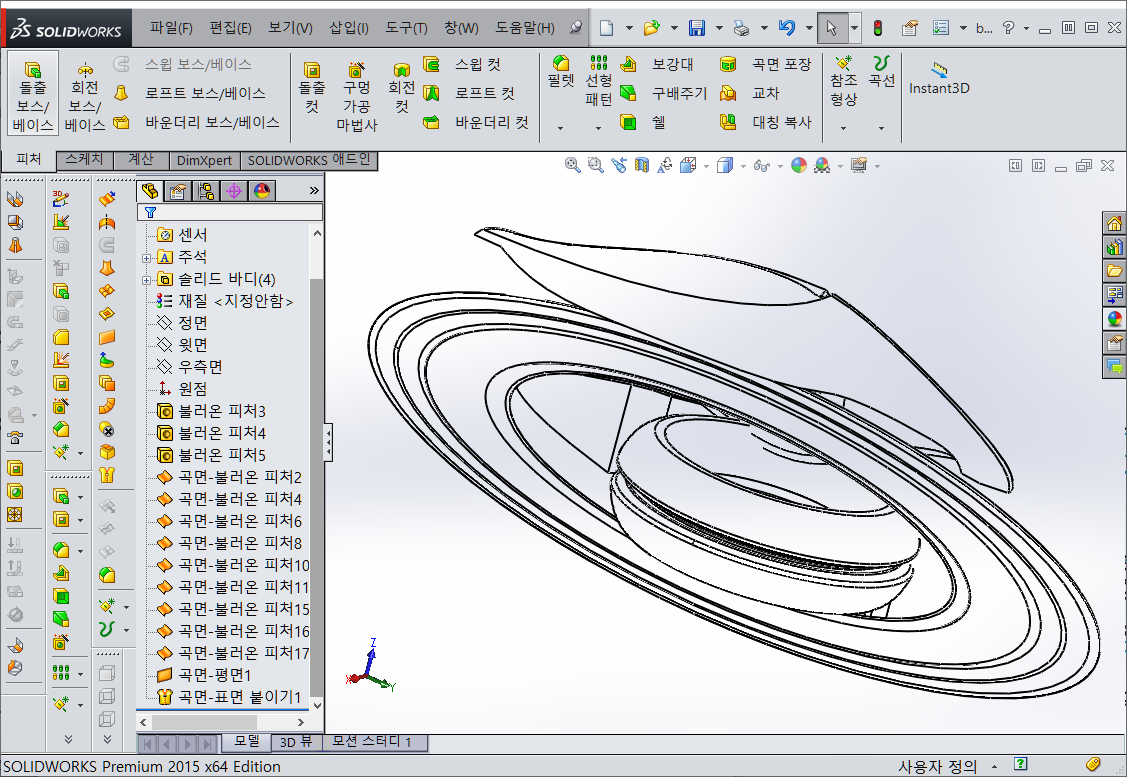Expand the 주석 tree node

click(147, 258)
